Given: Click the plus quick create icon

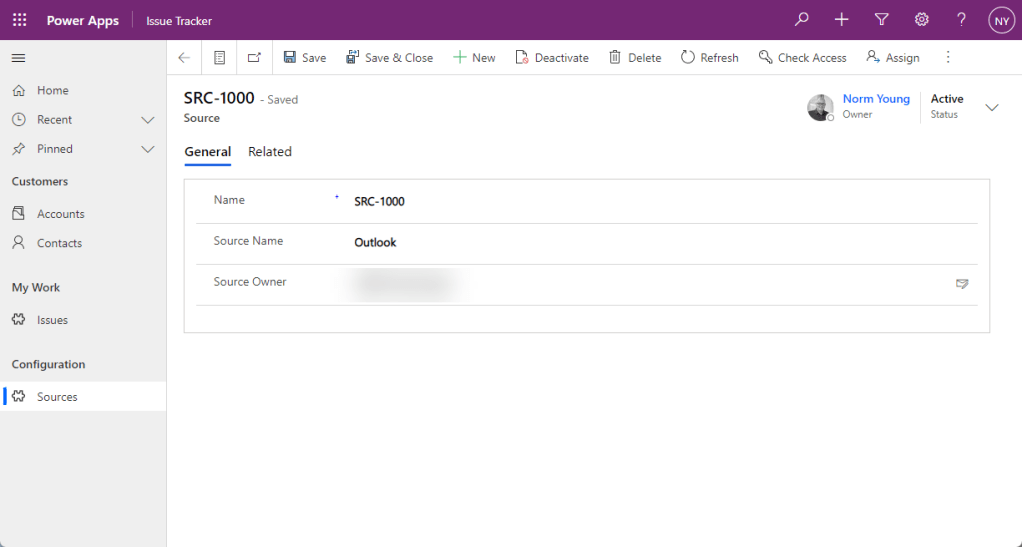Looking at the screenshot, I should [841, 20].
